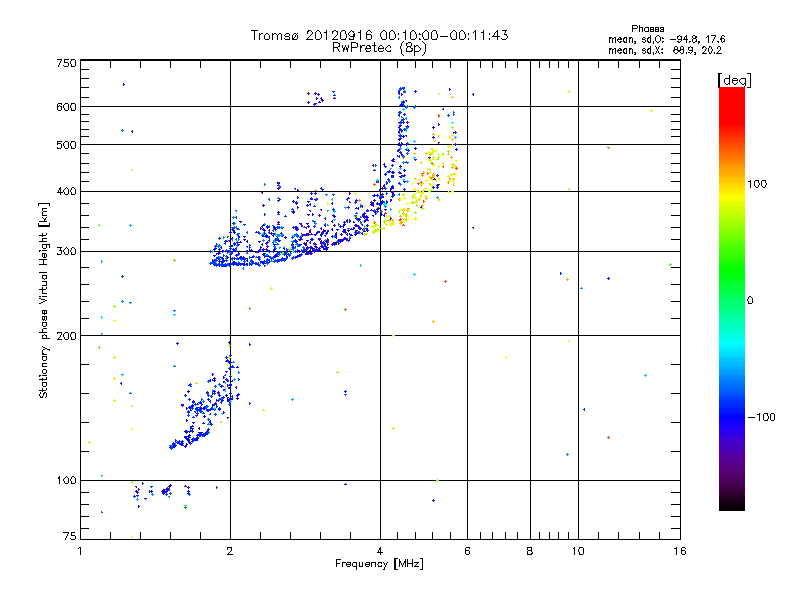Click the y-axis tick label '500'
The height and width of the screenshot is (600, 800).
66,145
